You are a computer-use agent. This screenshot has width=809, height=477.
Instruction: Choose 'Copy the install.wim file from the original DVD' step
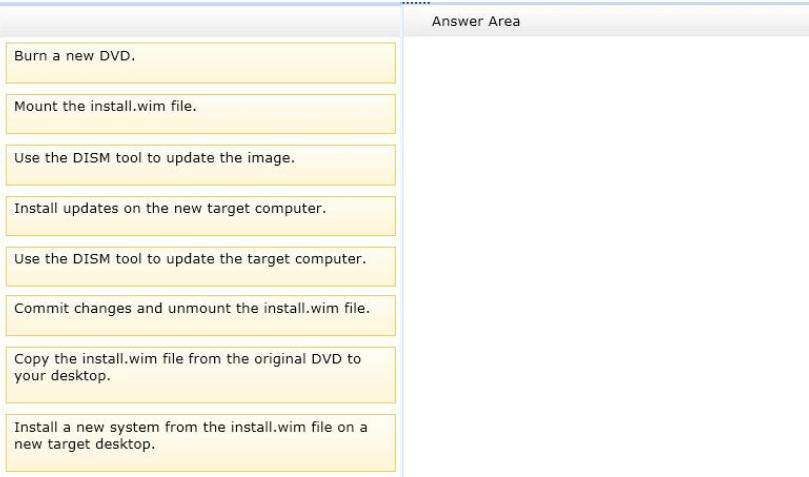click(201, 375)
